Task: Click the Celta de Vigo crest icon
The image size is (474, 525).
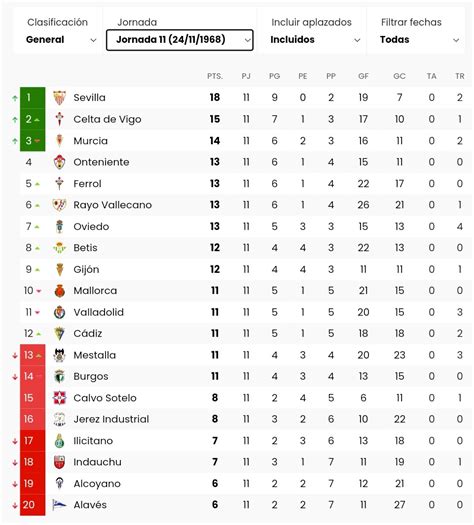Action: tap(60, 119)
